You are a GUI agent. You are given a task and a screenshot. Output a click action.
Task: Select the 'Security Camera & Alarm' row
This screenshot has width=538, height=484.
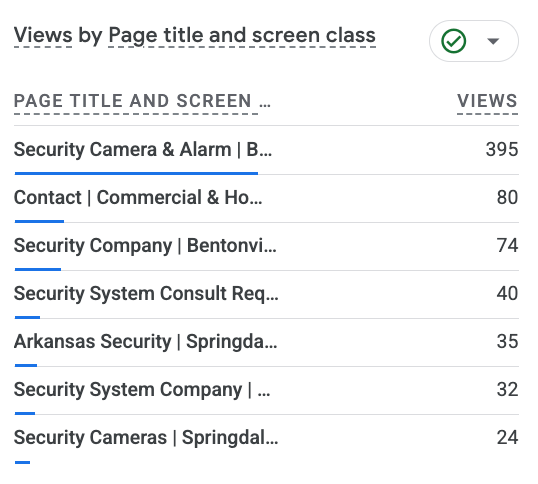point(266,150)
